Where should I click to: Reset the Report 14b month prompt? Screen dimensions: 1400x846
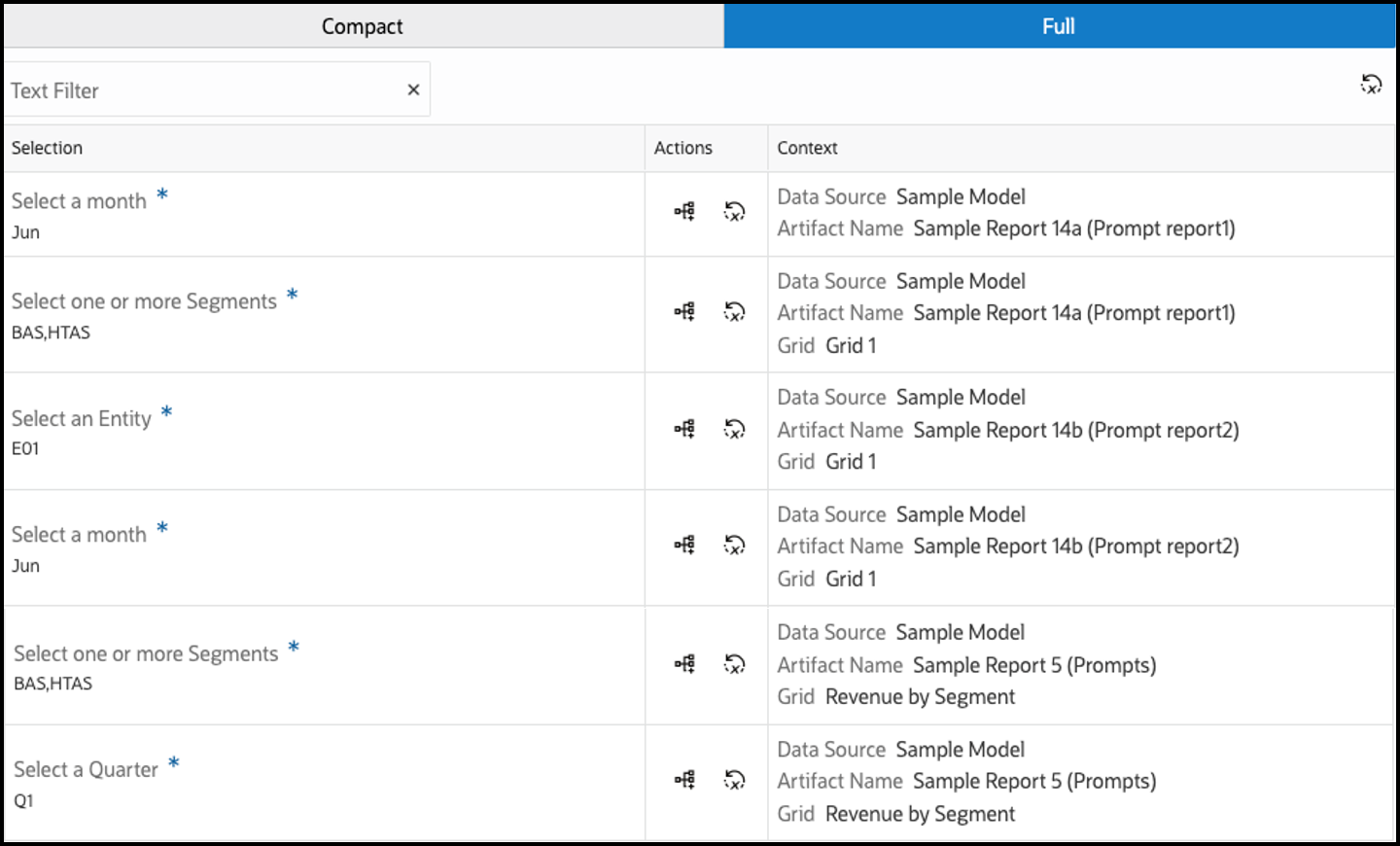(734, 545)
